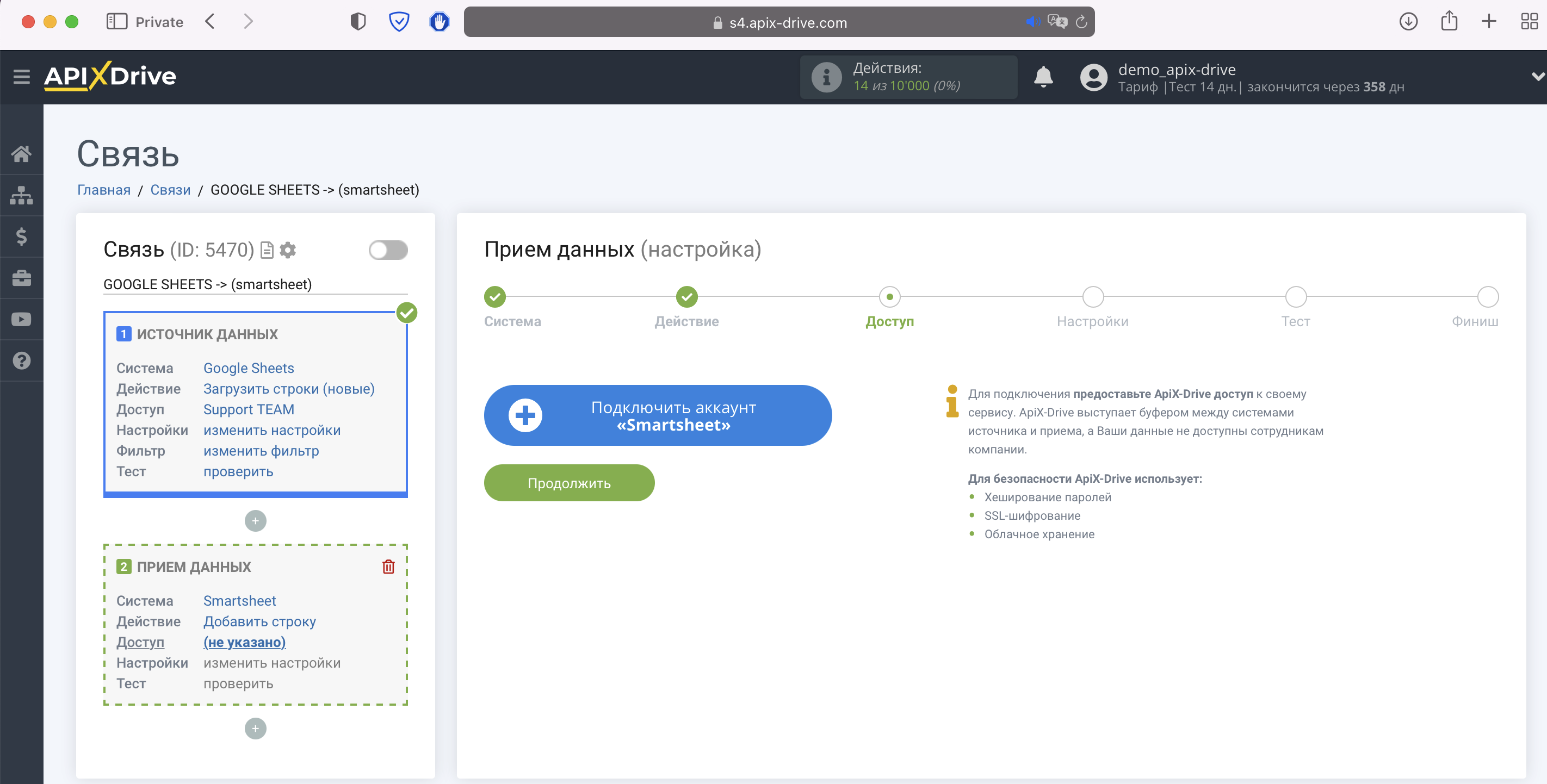
Task: Open the Safari downloads icon
Action: [x=1408, y=22]
